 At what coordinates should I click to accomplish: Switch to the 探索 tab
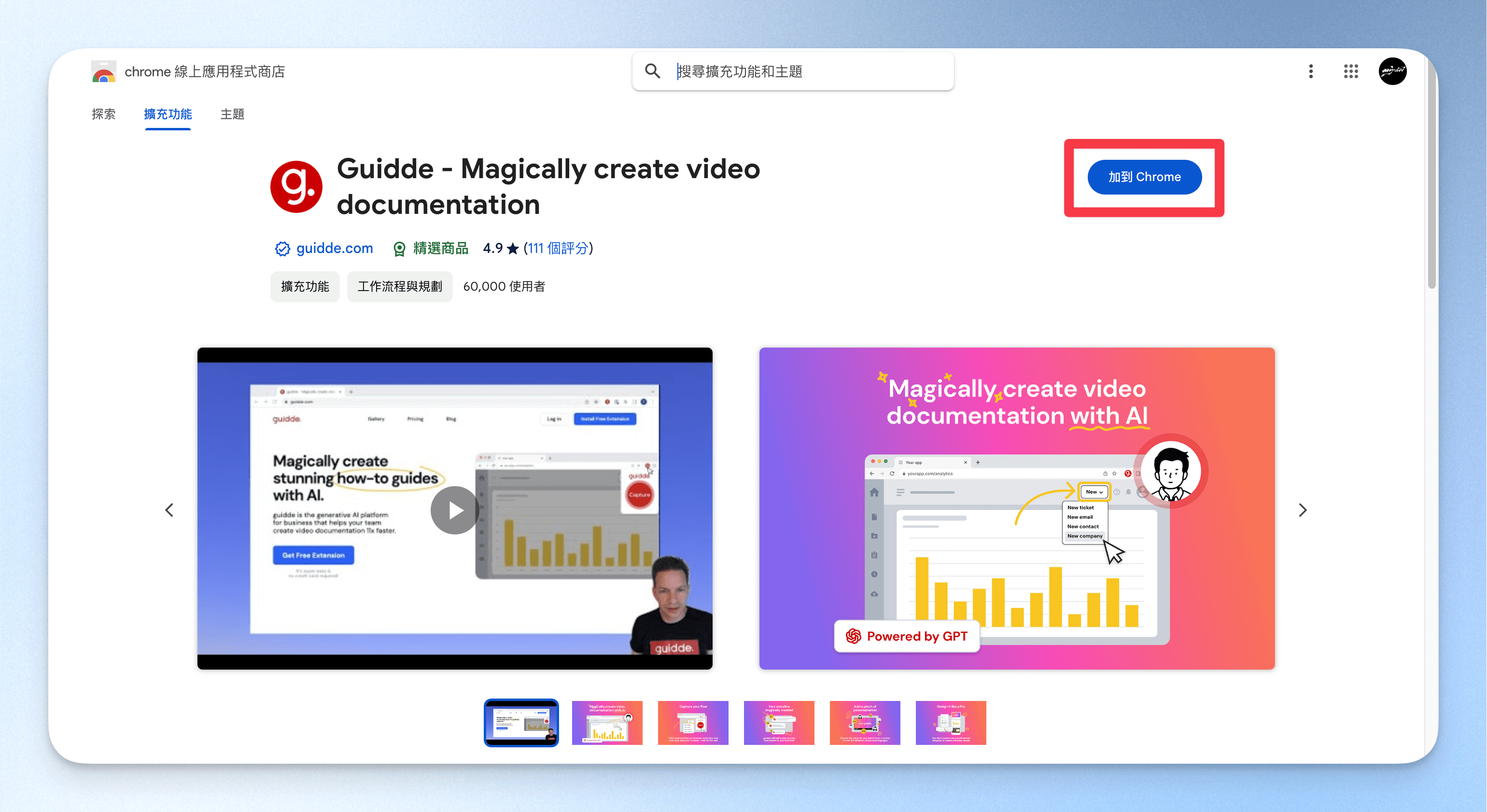(x=103, y=114)
